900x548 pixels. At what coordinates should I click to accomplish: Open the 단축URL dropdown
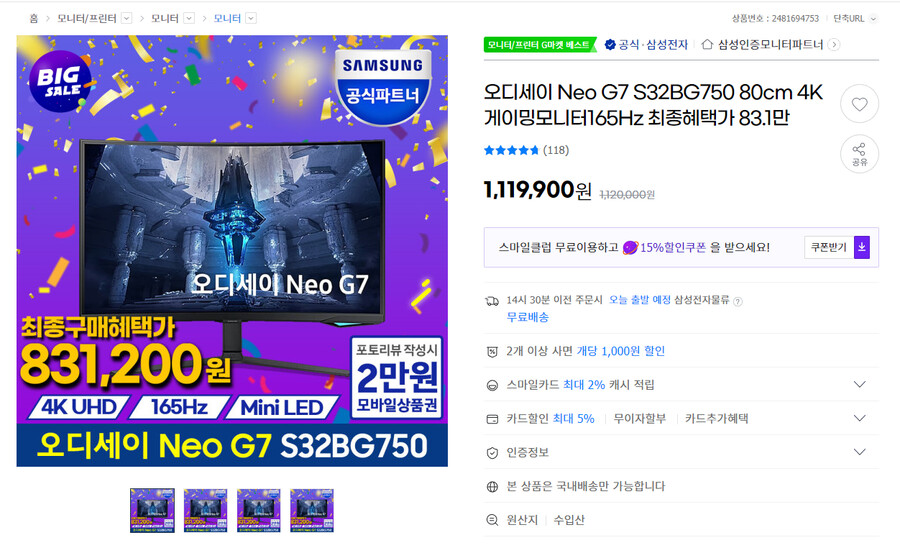[873, 18]
